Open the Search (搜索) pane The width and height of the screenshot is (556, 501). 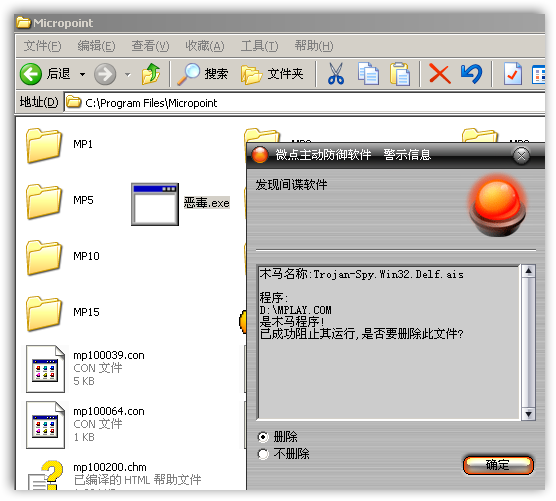202,74
